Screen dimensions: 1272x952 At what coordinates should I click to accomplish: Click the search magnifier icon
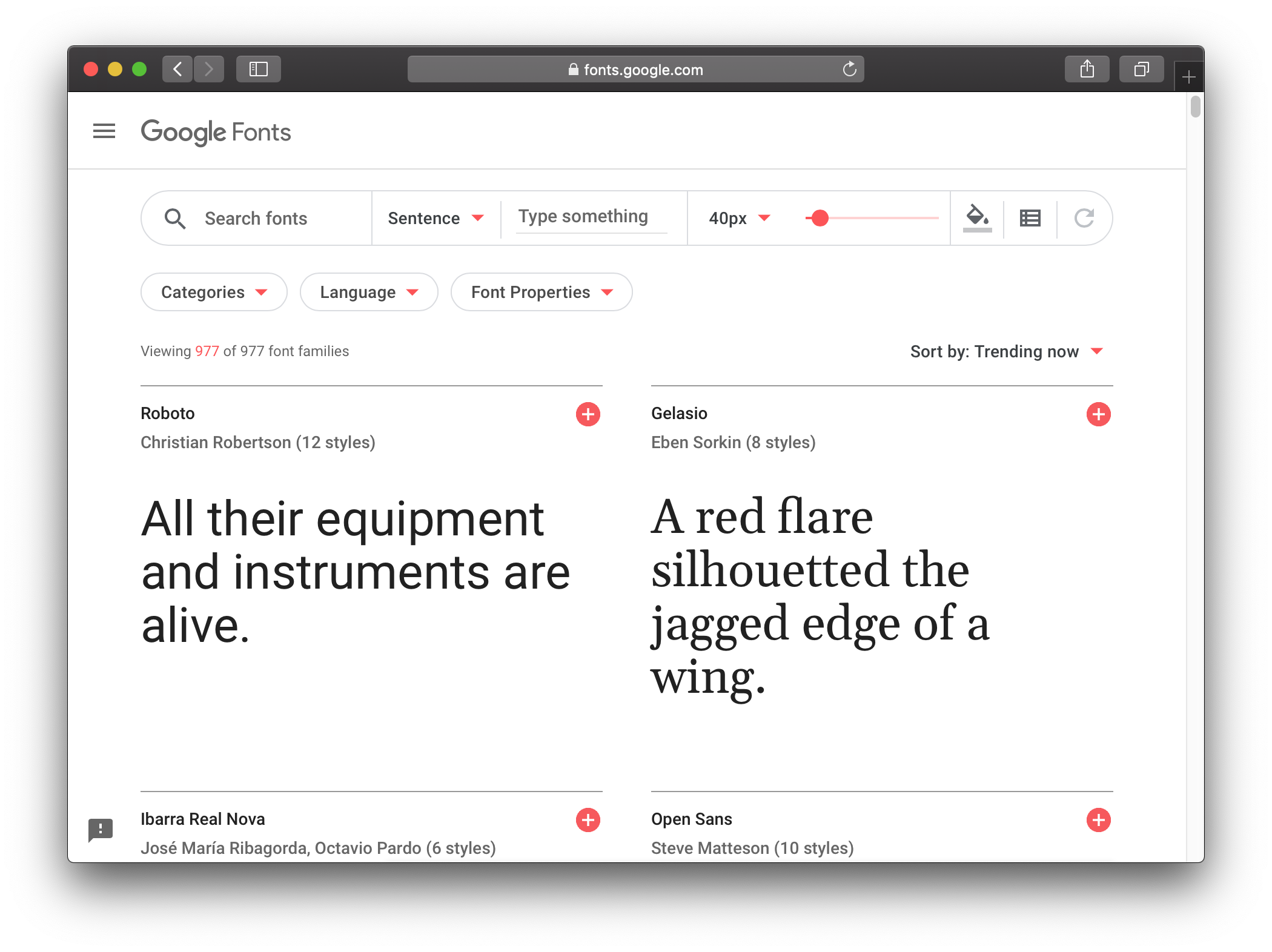click(175, 219)
